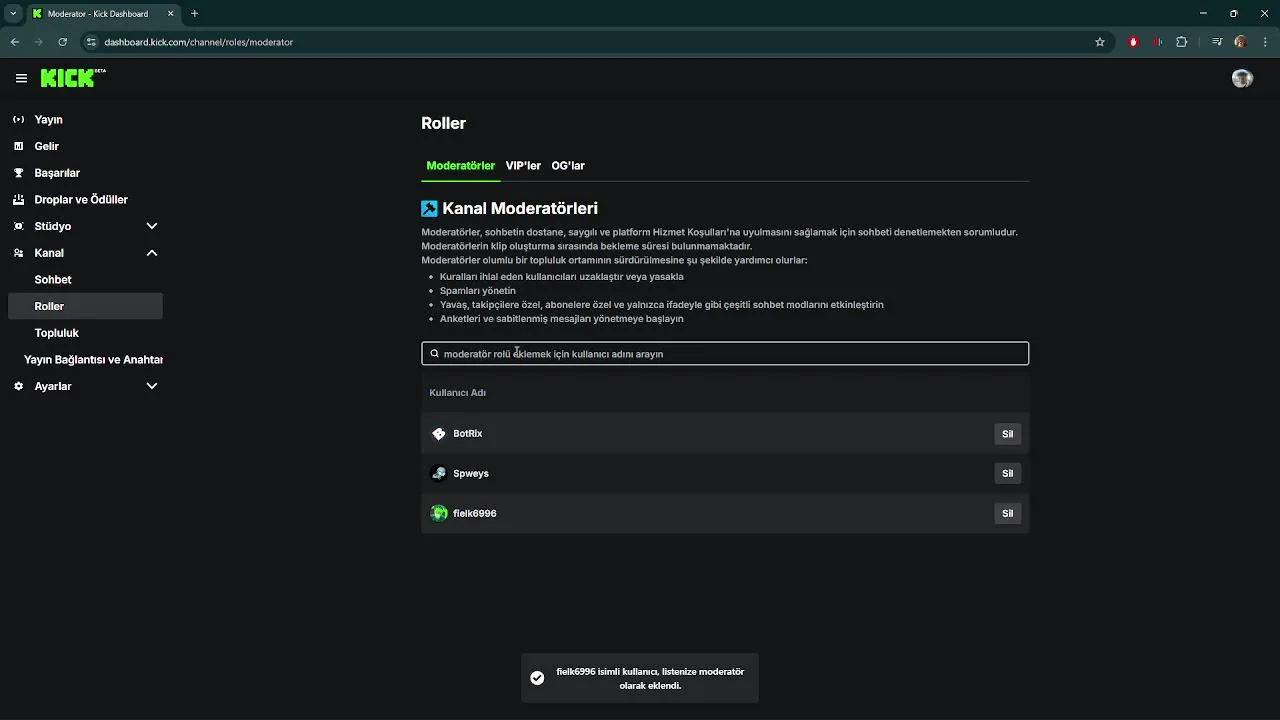
Task: Click the BotRix username
Action: [x=467, y=434]
